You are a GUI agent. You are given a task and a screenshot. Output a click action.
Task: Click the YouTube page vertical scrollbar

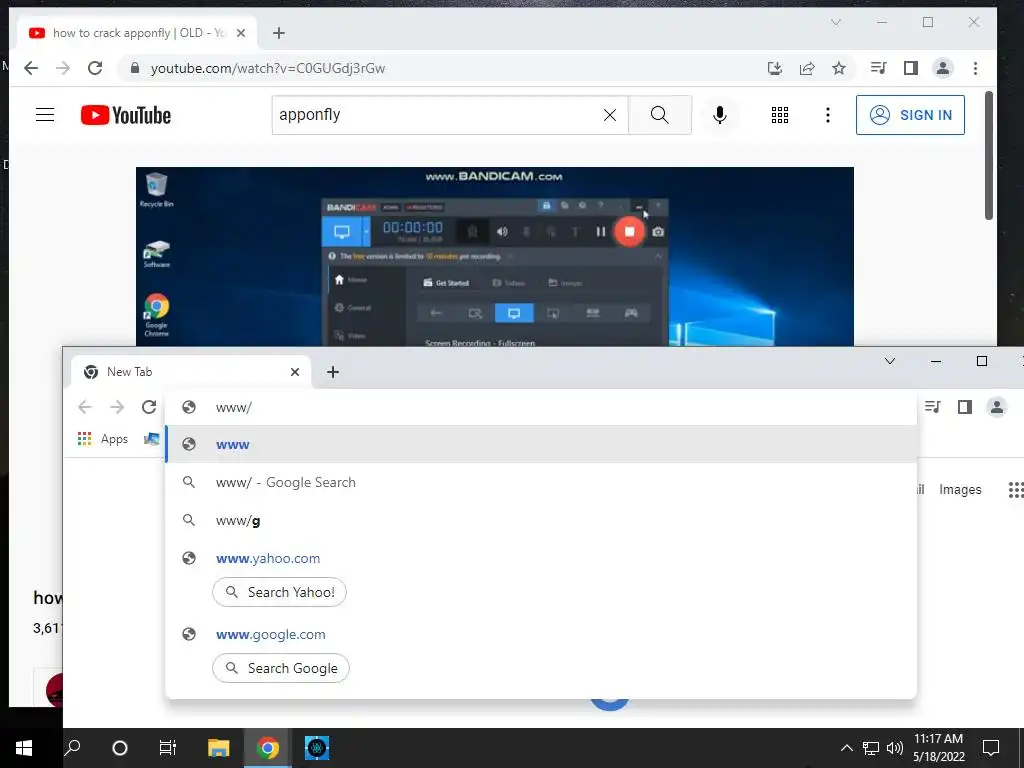[x=989, y=157]
